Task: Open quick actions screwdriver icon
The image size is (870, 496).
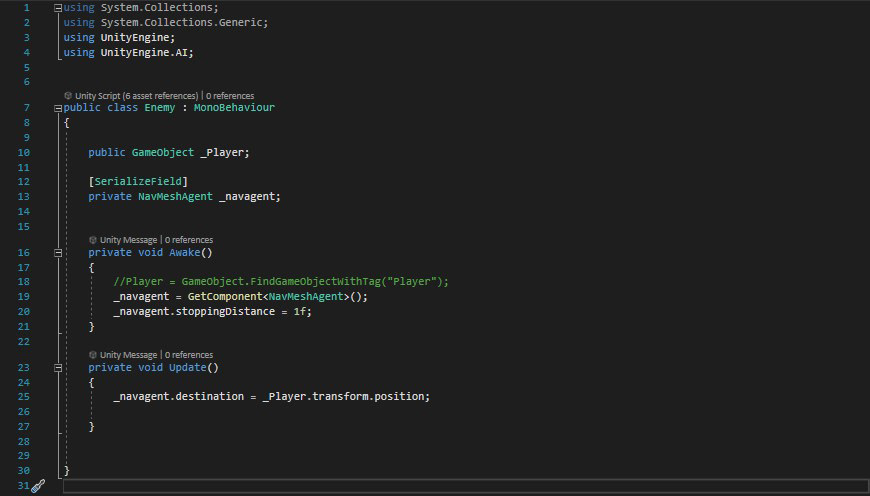Action: click(38, 487)
